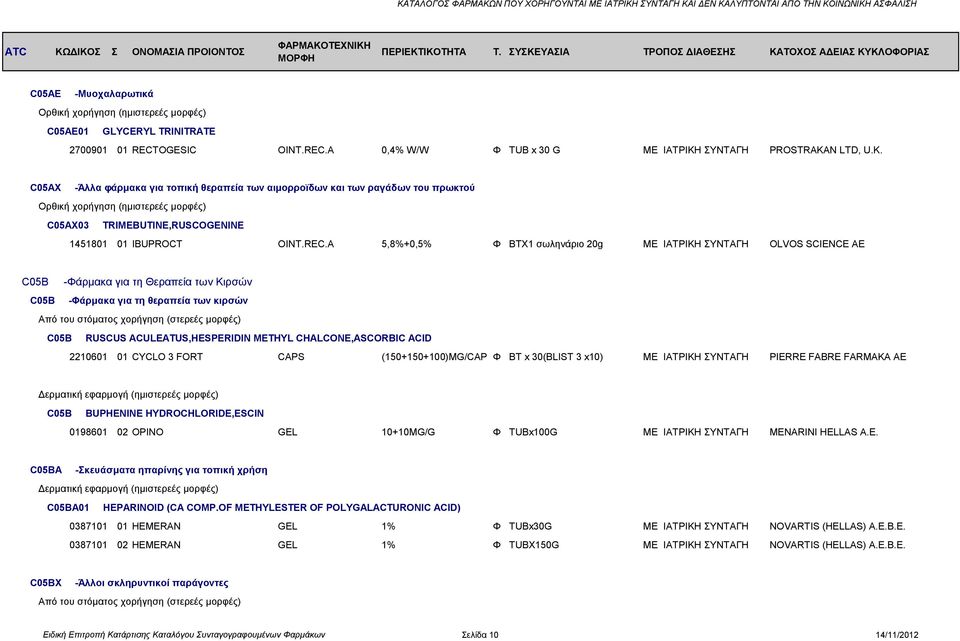The width and height of the screenshot is (960, 641).
Task: Click the strength "(150+150+100)MG/CAP"
Action: (434, 357)
